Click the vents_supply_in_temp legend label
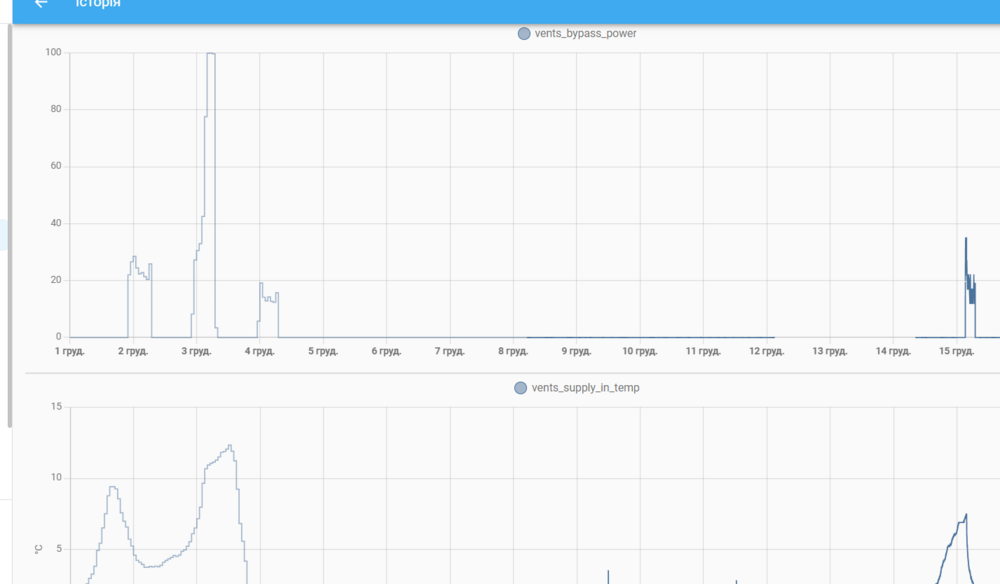Screen dimensions: 1000x584 pos(585,388)
